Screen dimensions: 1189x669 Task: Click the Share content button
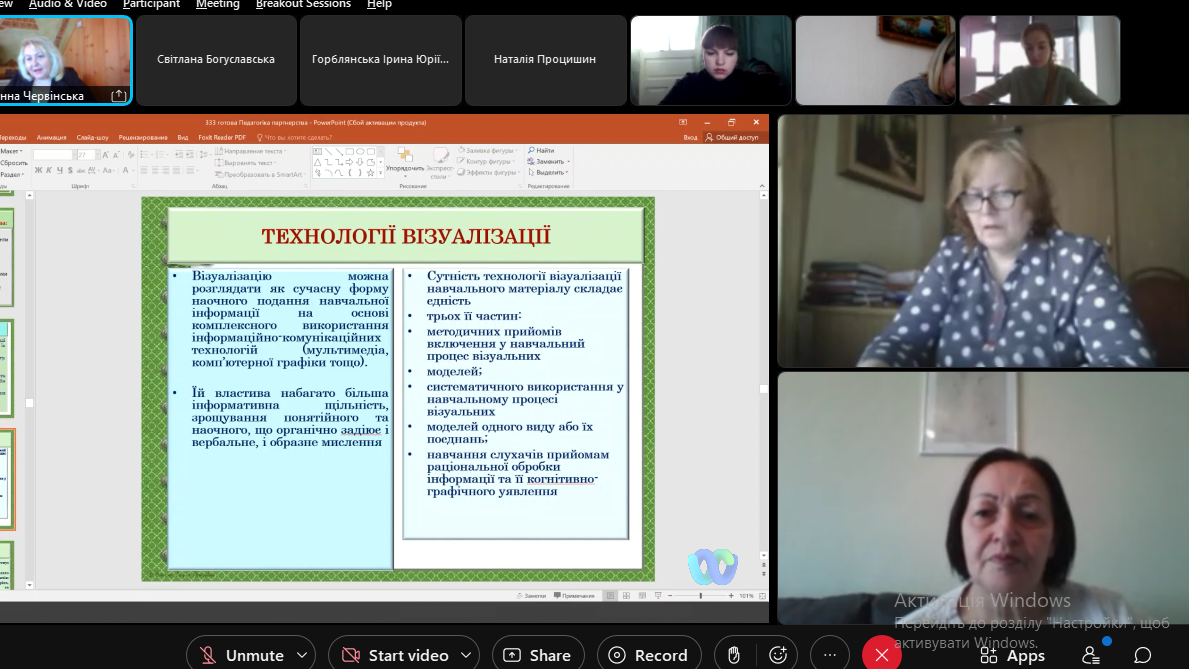pyautogui.click(x=538, y=655)
